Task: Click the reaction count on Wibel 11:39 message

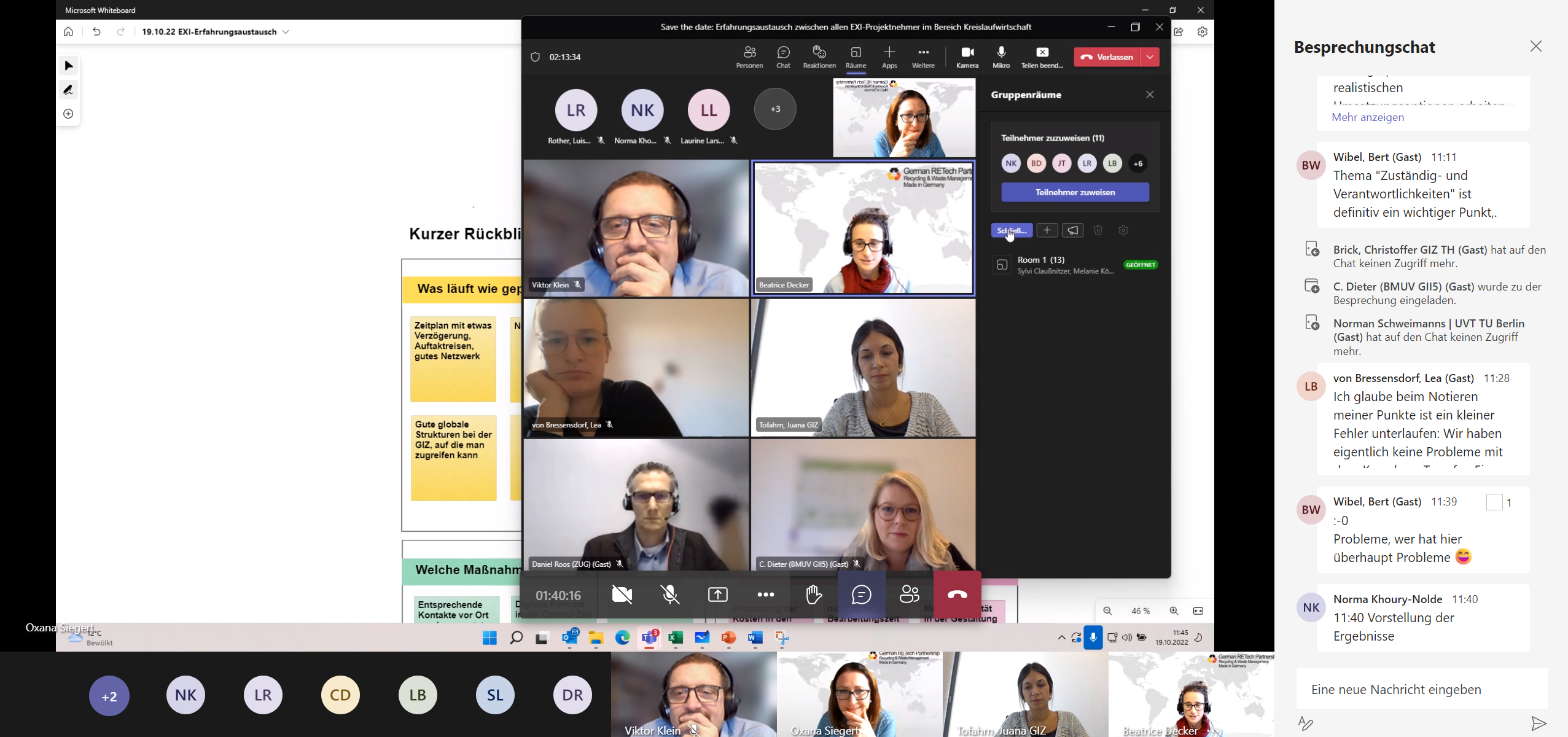Action: point(1499,502)
